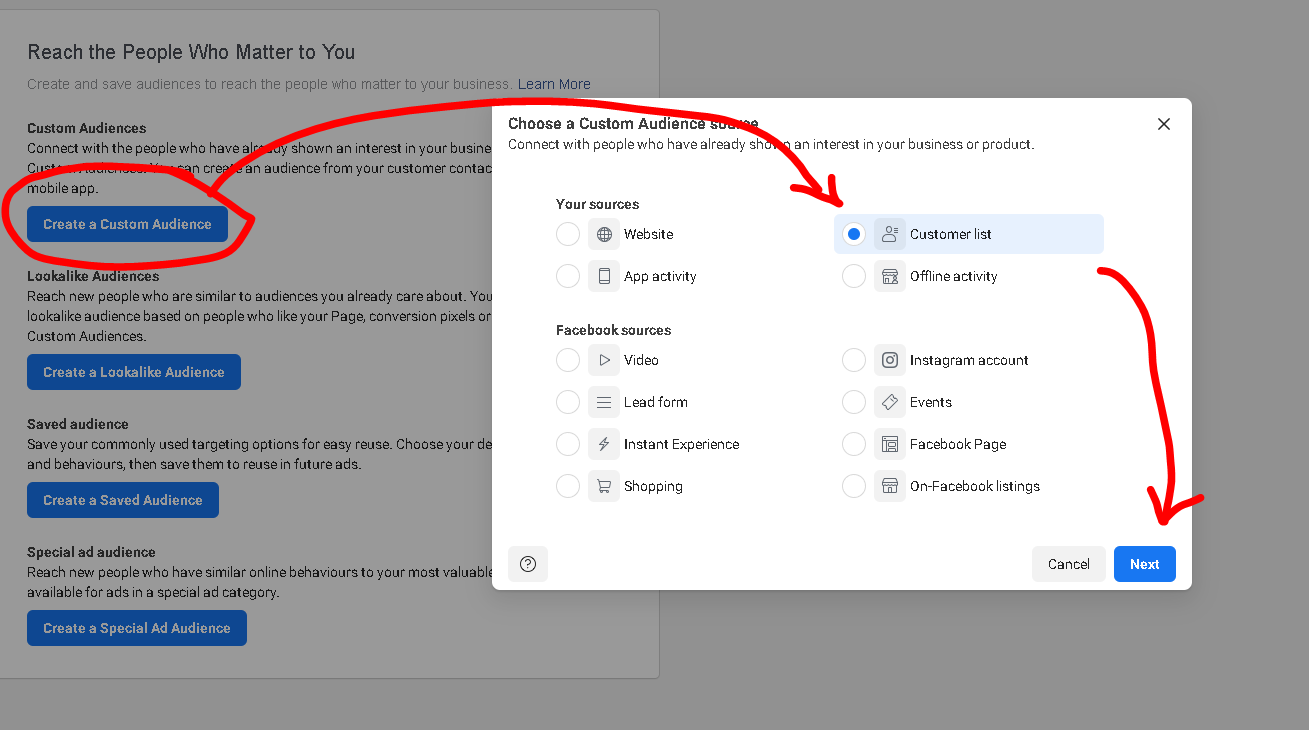Screen dimensions: 1309x730
Task: Click the store icon beside Offline activity
Action: (x=890, y=276)
